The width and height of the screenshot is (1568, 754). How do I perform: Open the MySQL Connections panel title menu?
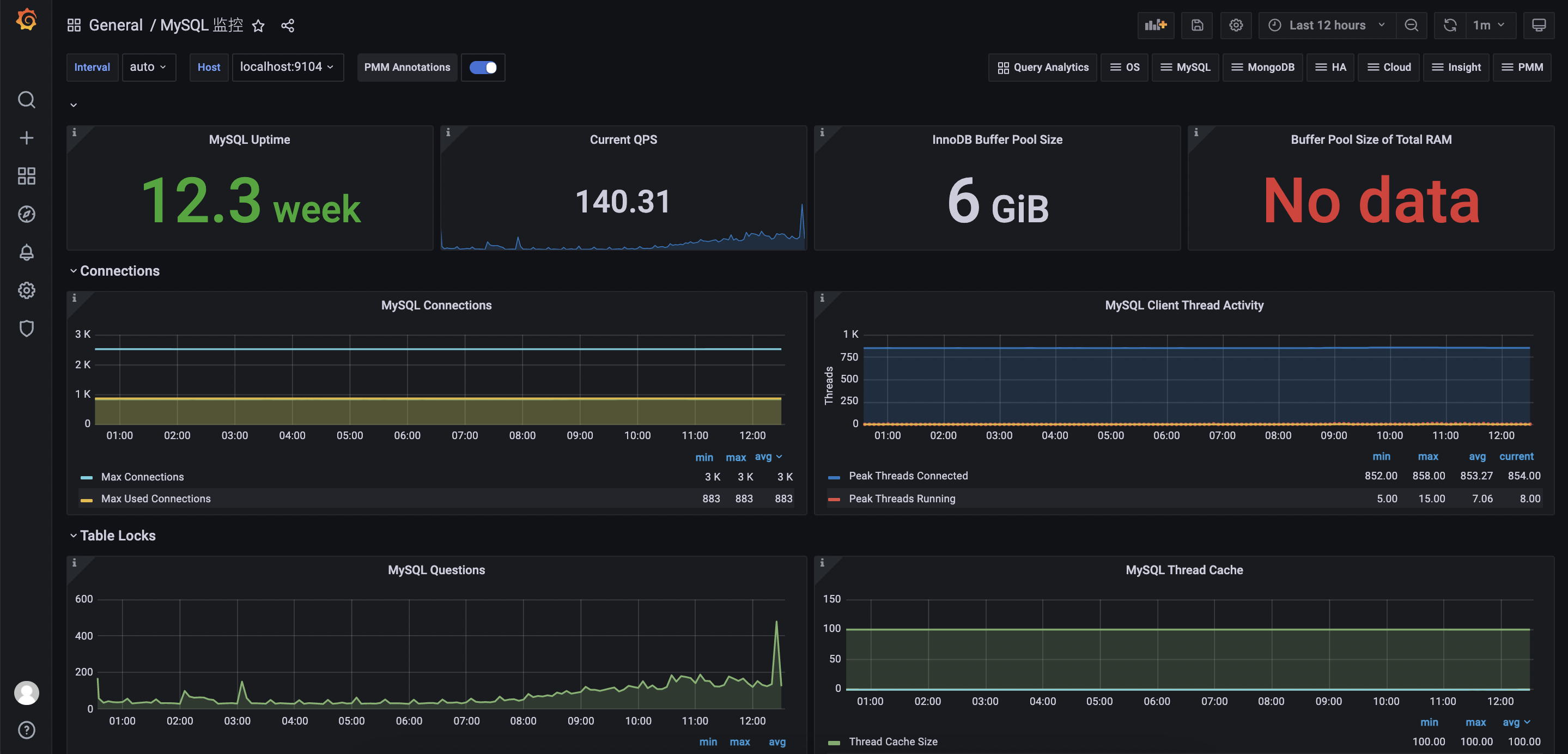tap(436, 305)
